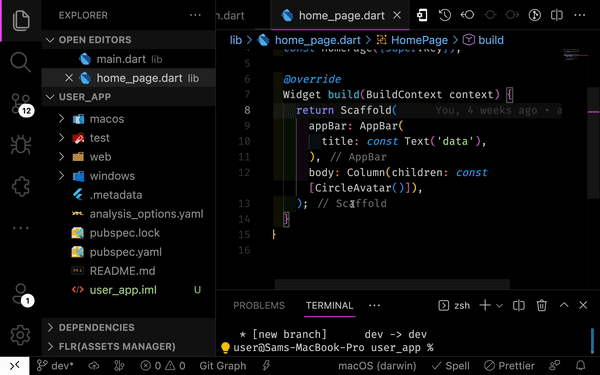Click the open changes icon in editor toolbar
Viewport: 600px width, 375px height.
[x=422, y=15]
